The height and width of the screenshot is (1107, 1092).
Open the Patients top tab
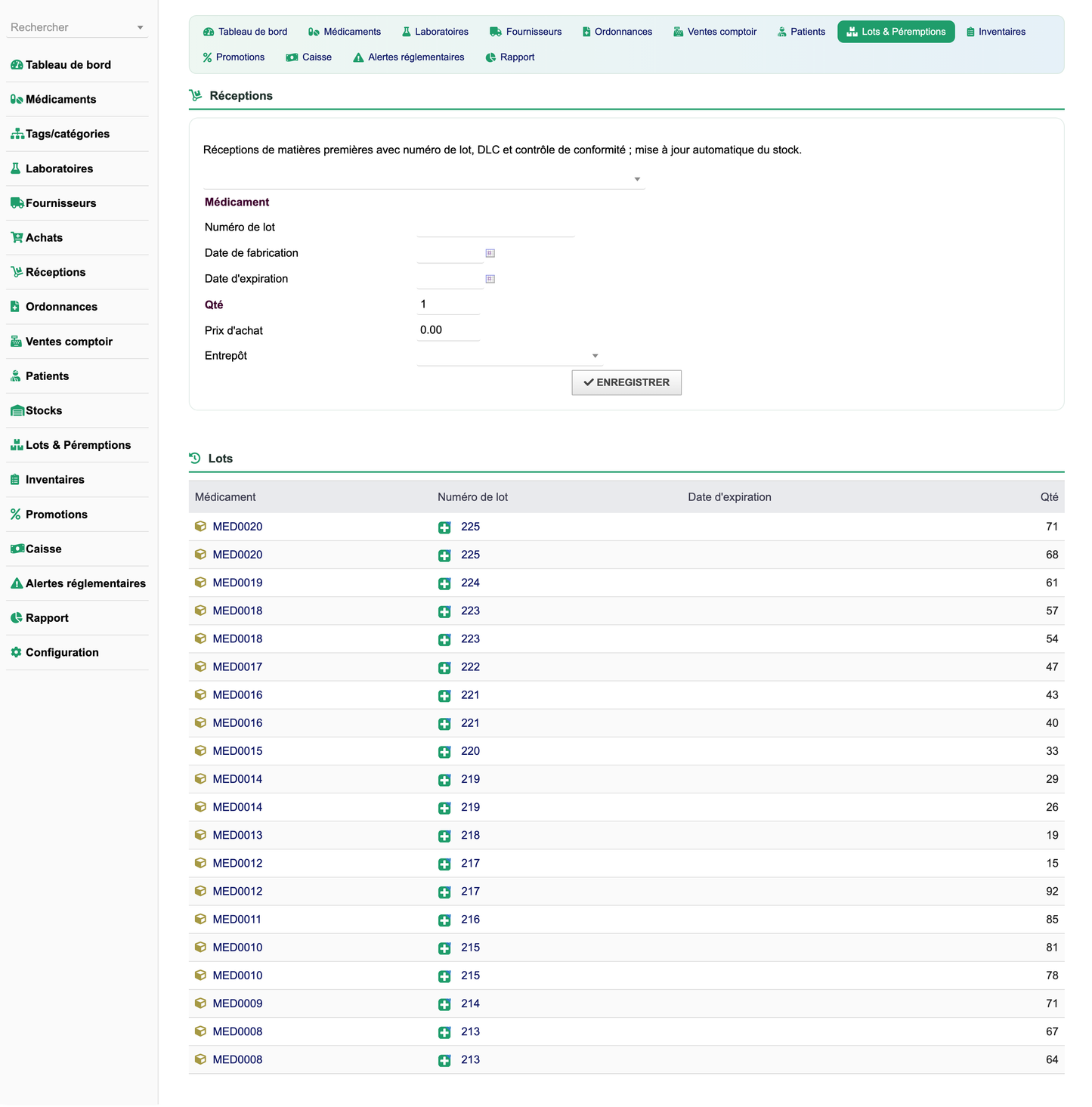click(801, 32)
